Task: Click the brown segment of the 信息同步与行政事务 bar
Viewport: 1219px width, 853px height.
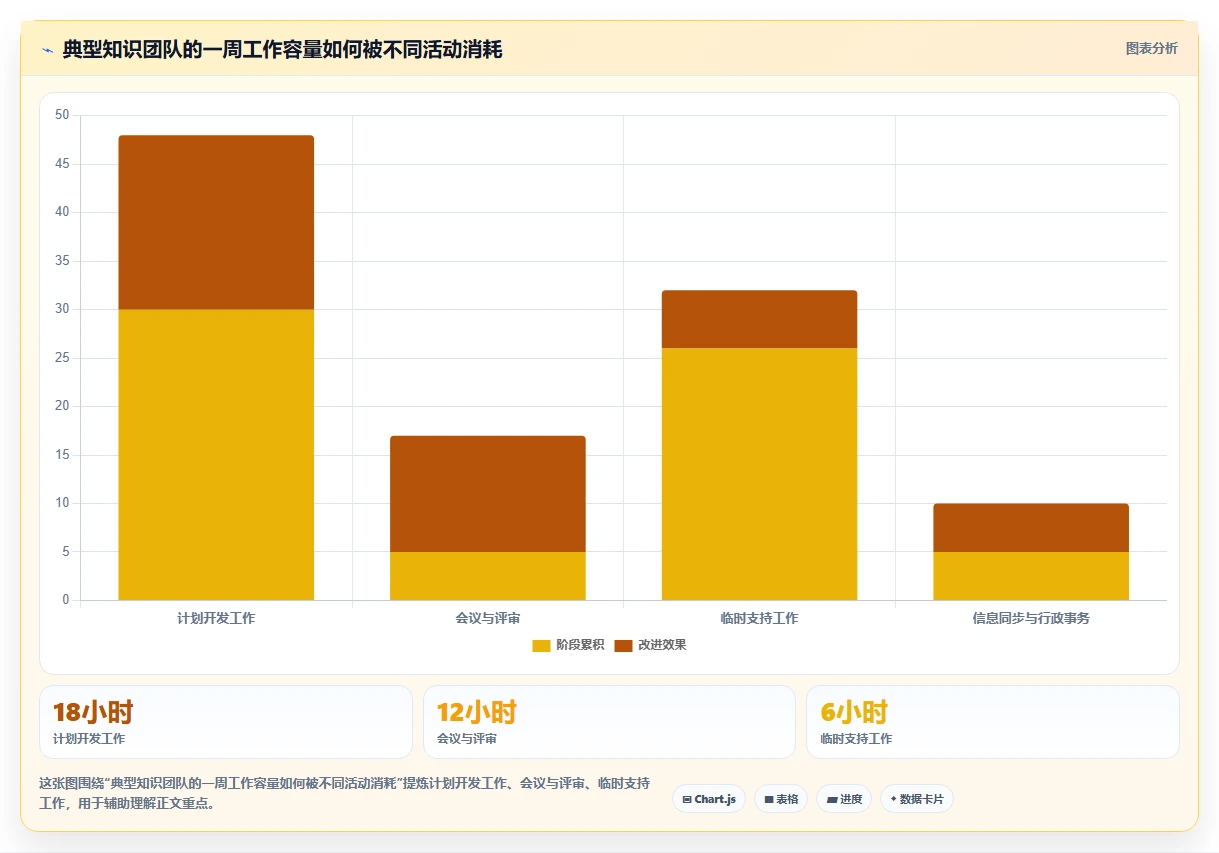Action: pyautogui.click(x=1031, y=528)
